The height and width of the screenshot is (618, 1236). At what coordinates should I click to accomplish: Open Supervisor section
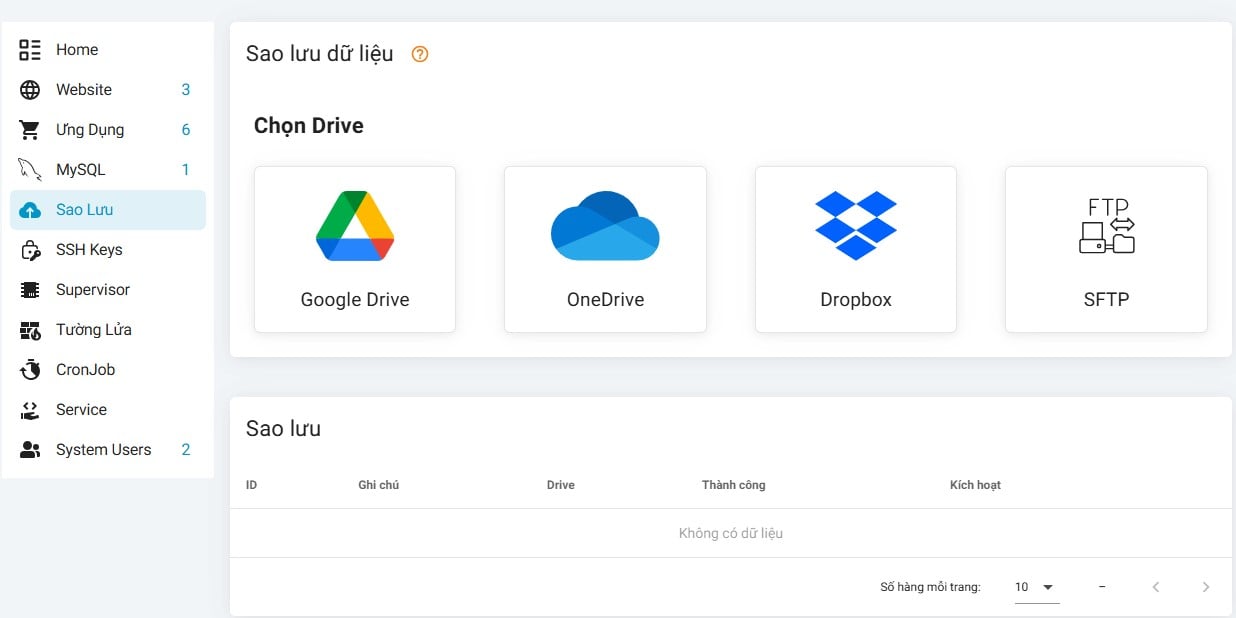108,290
